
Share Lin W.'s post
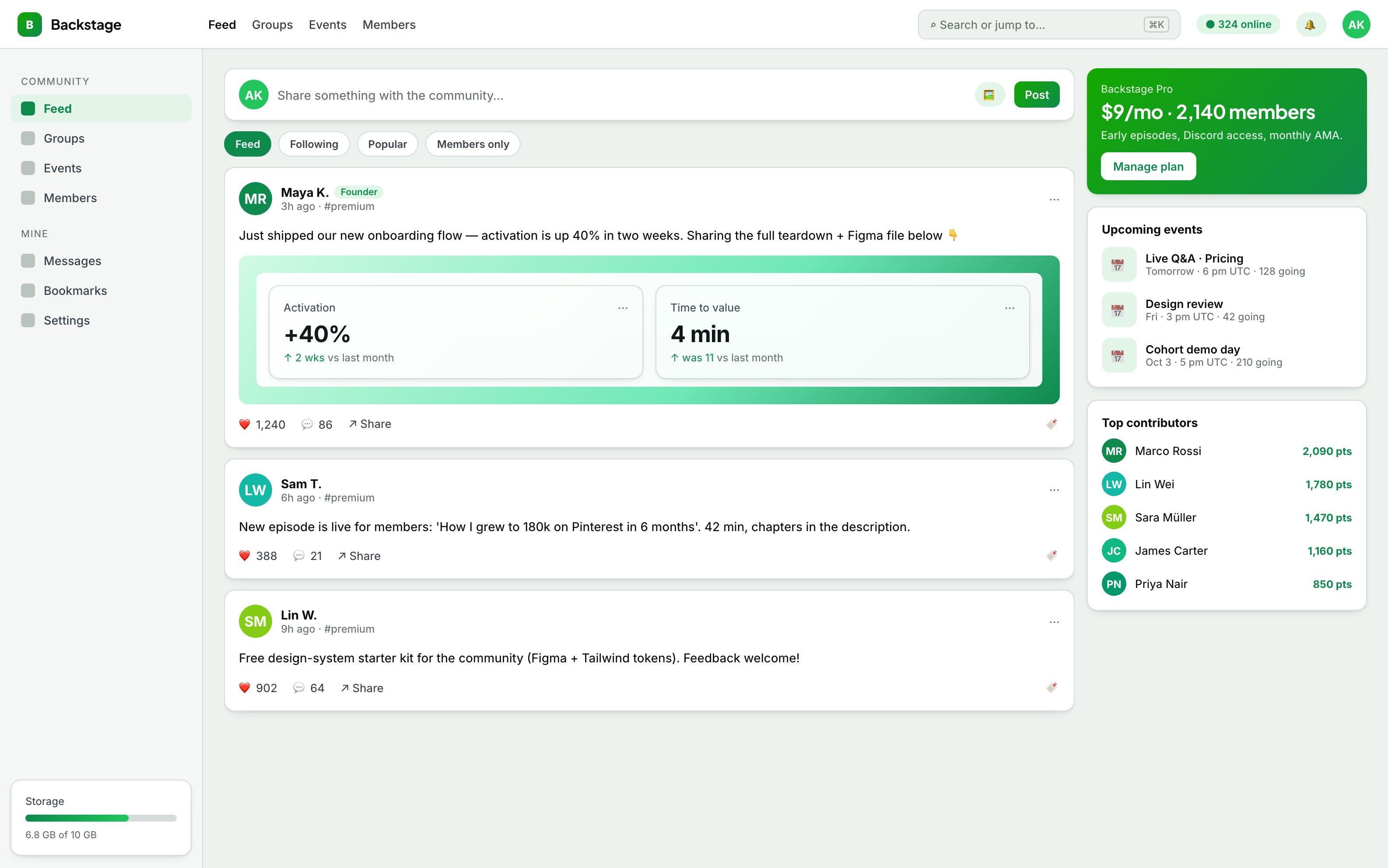pos(361,688)
